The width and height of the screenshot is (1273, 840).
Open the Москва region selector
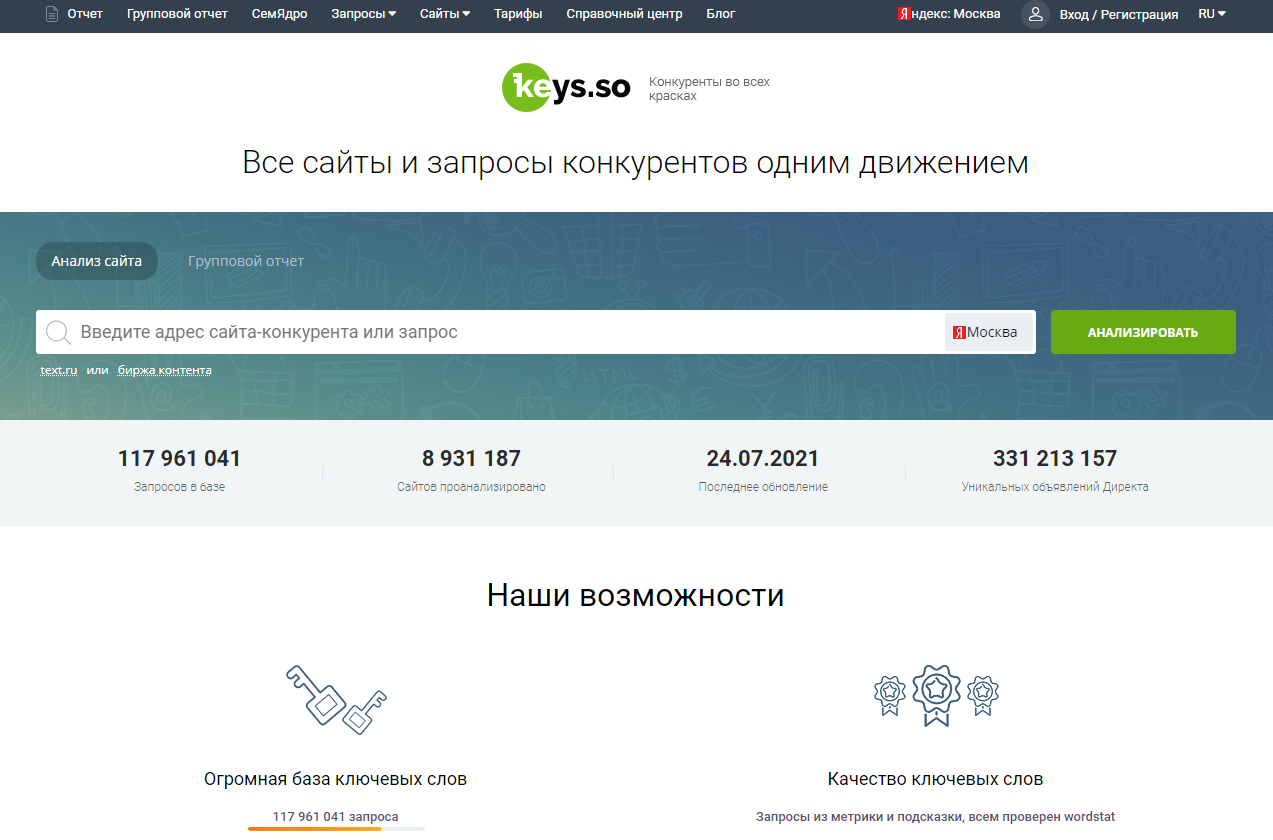click(988, 331)
